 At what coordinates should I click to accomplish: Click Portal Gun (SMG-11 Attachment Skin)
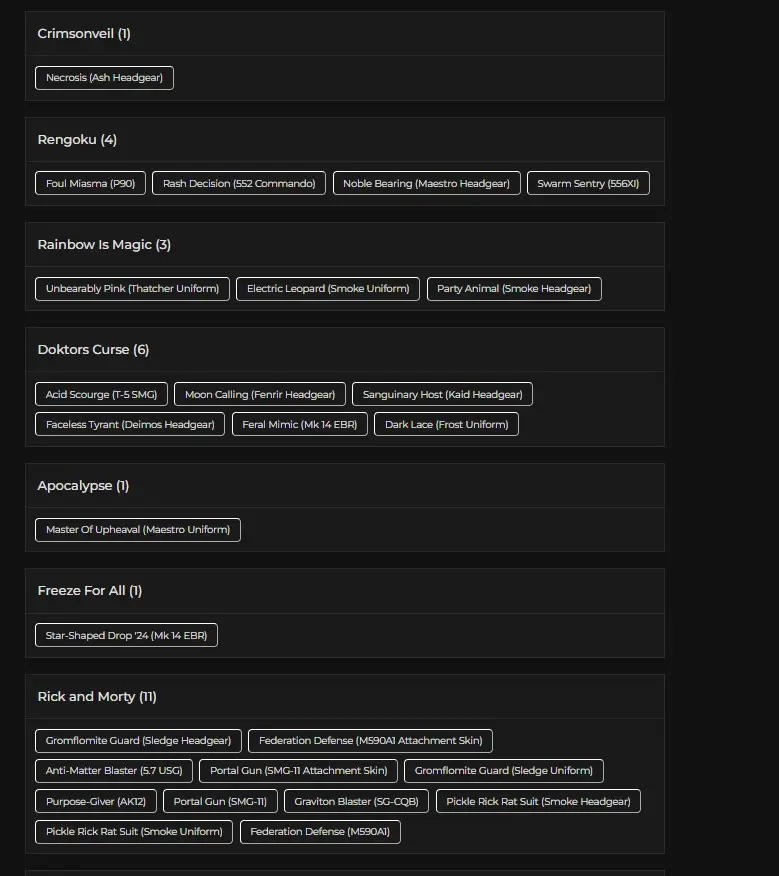(x=298, y=771)
